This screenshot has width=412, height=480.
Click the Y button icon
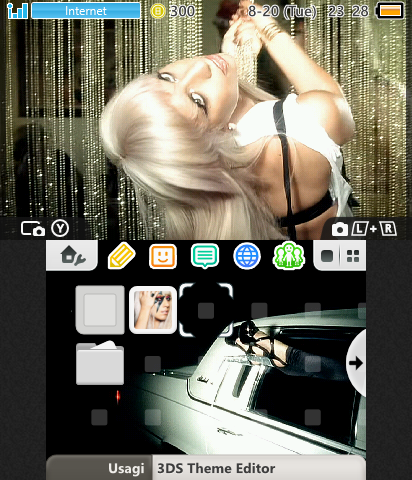pyautogui.click(x=60, y=229)
